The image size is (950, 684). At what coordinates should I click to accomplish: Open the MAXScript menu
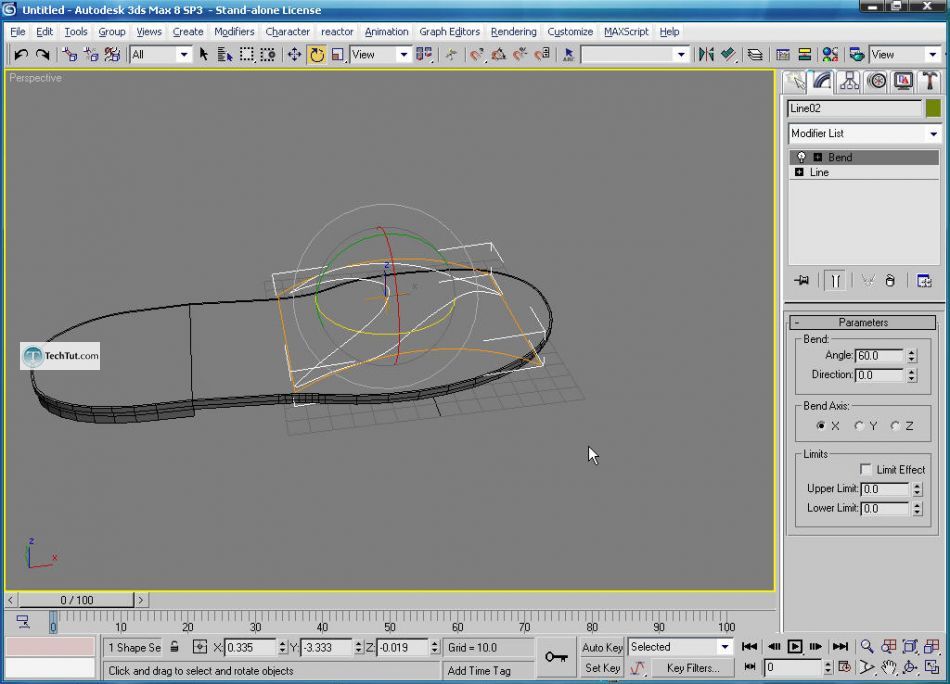tap(626, 32)
